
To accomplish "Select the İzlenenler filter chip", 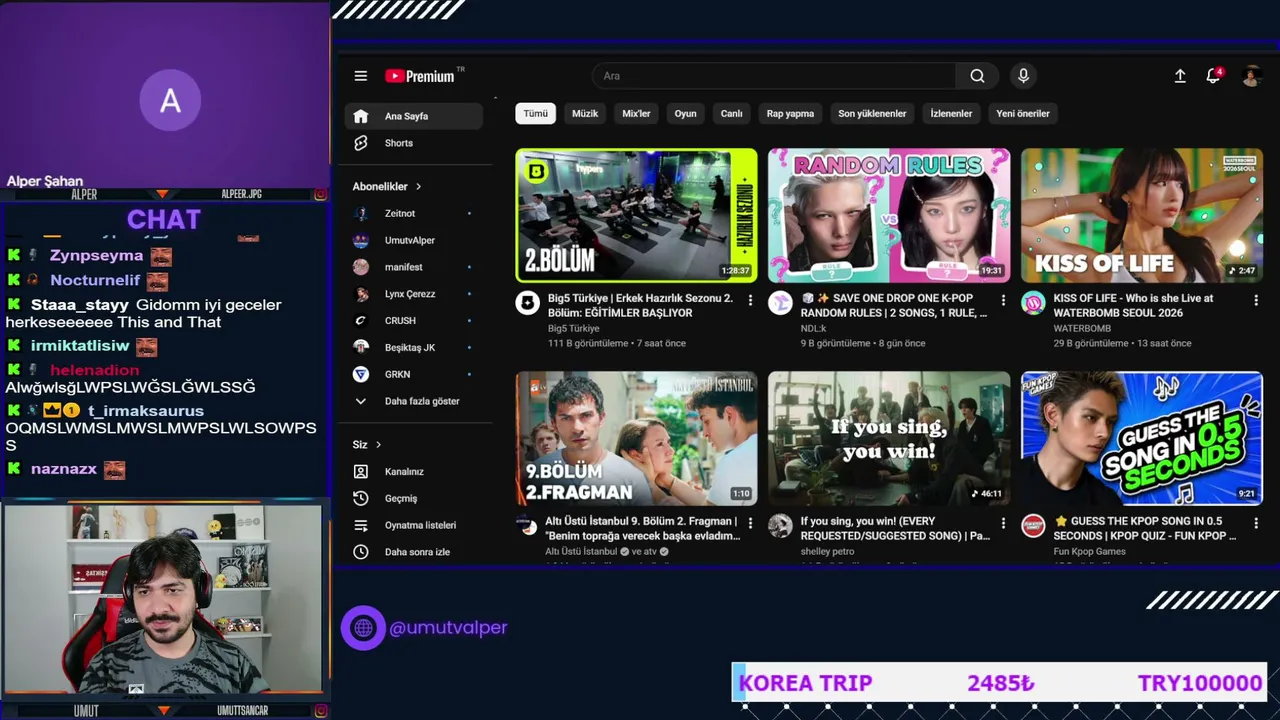I will [951, 114].
